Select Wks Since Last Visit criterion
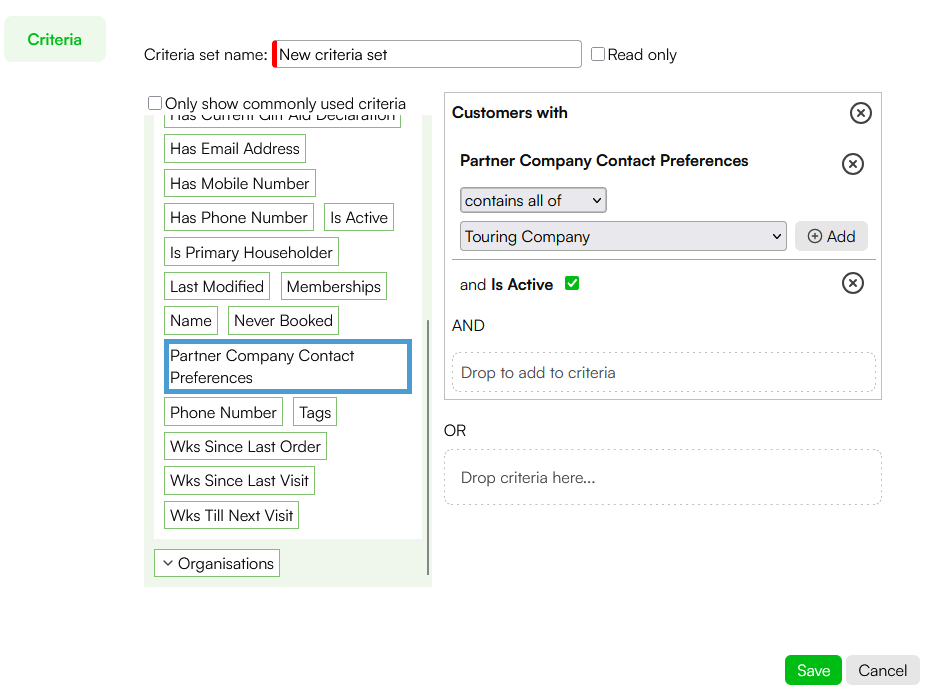The height and width of the screenshot is (691, 927). [239, 481]
